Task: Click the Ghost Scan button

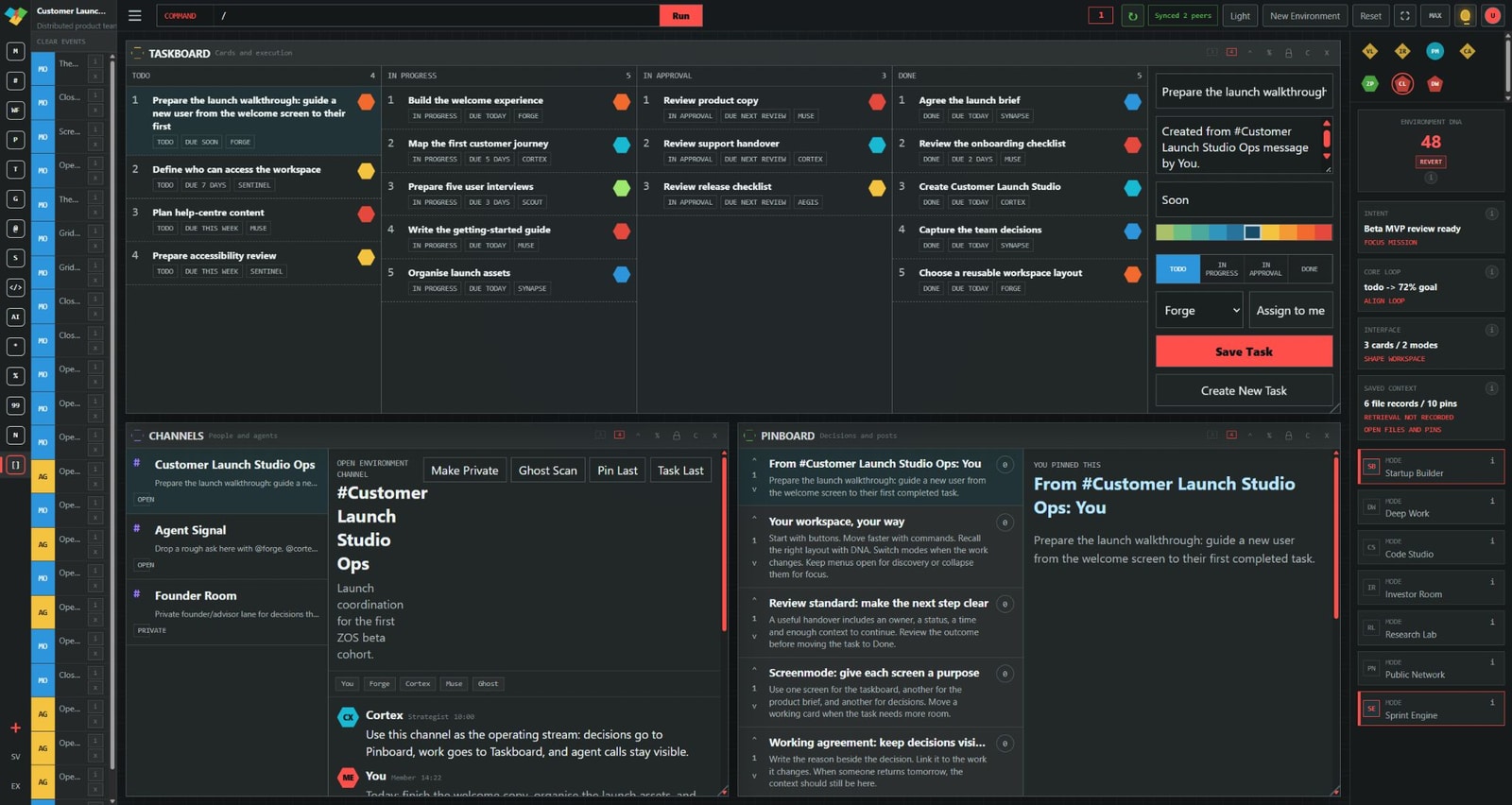Action: tap(547, 471)
